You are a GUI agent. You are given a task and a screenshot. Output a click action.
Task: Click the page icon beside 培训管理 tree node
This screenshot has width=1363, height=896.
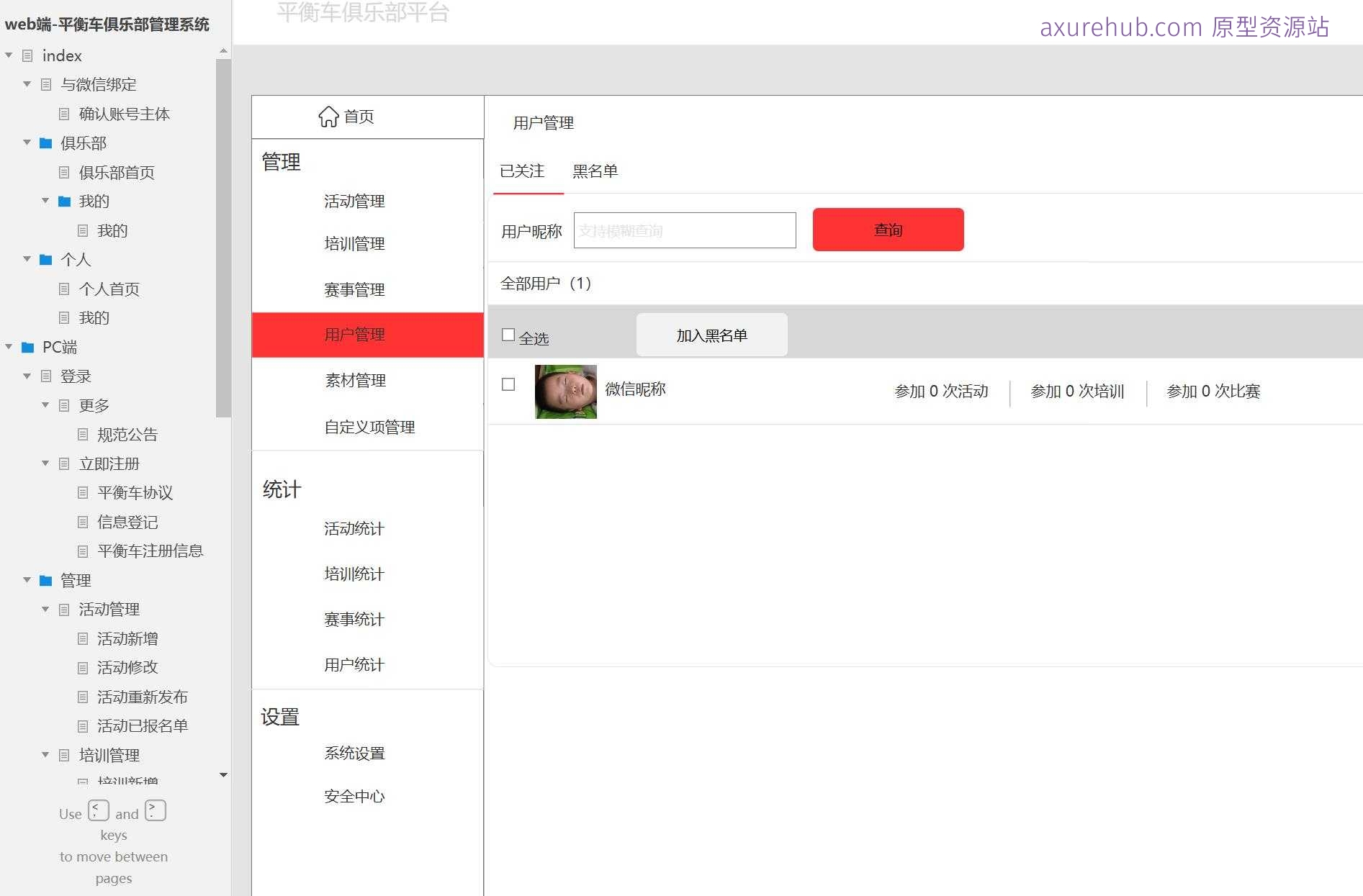coord(64,755)
